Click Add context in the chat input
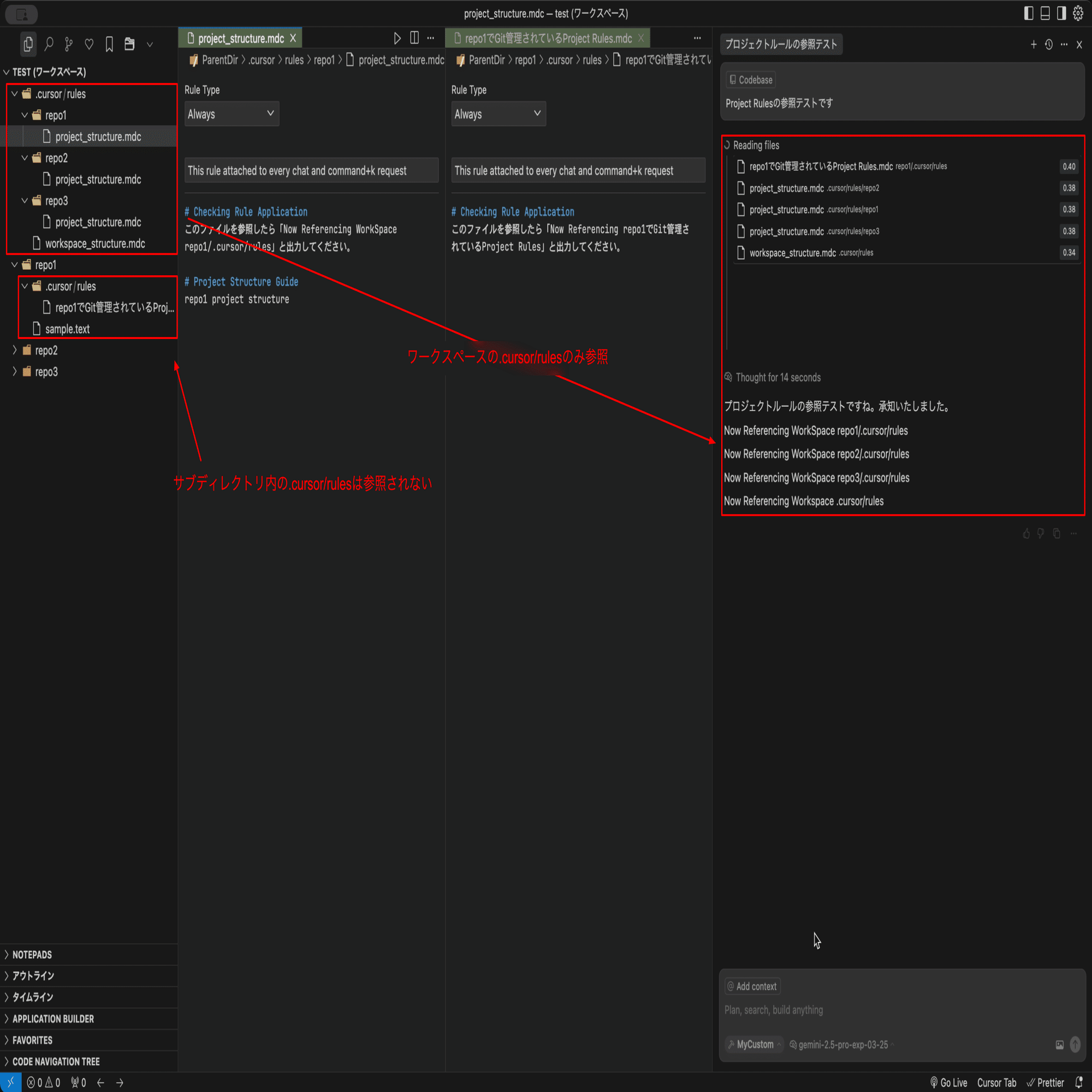The width and height of the screenshot is (1092, 1092). [x=752, y=986]
